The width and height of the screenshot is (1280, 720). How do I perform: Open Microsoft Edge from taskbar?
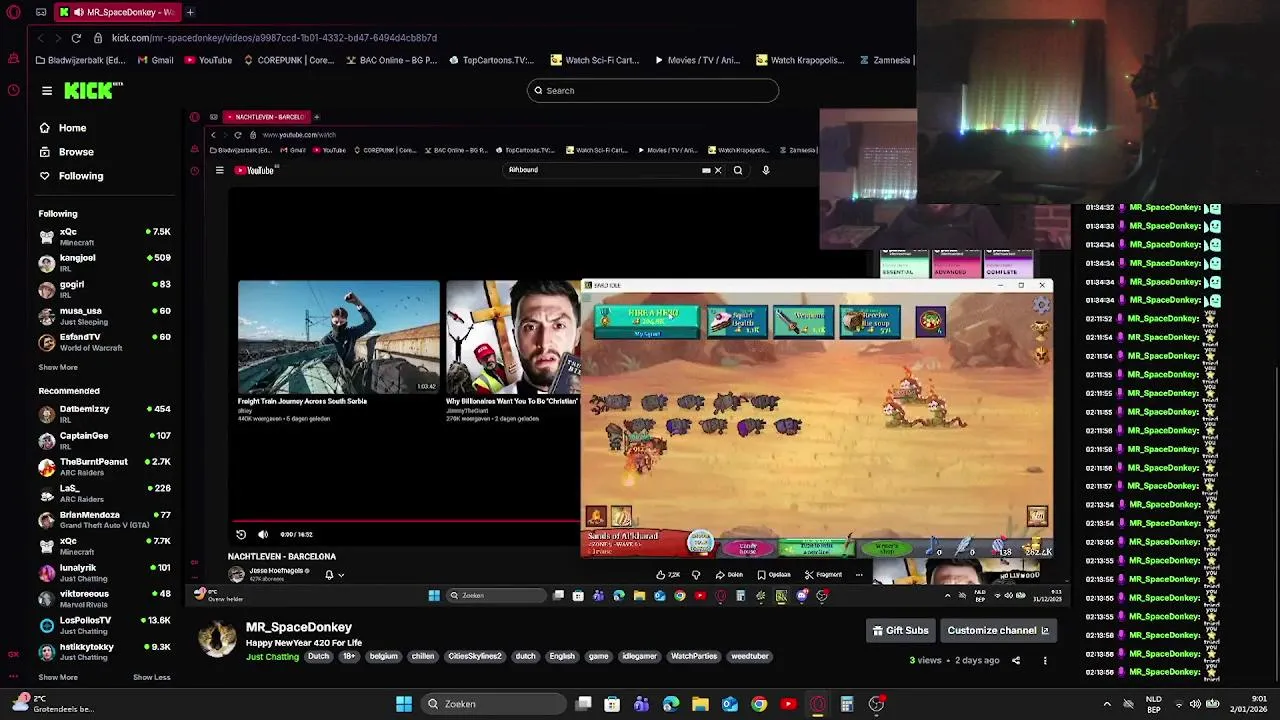[671, 704]
